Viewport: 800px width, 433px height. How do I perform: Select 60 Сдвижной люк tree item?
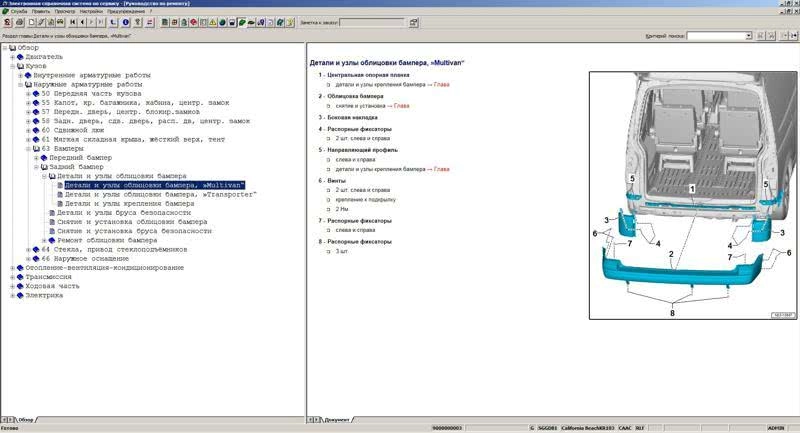[72, 131]
